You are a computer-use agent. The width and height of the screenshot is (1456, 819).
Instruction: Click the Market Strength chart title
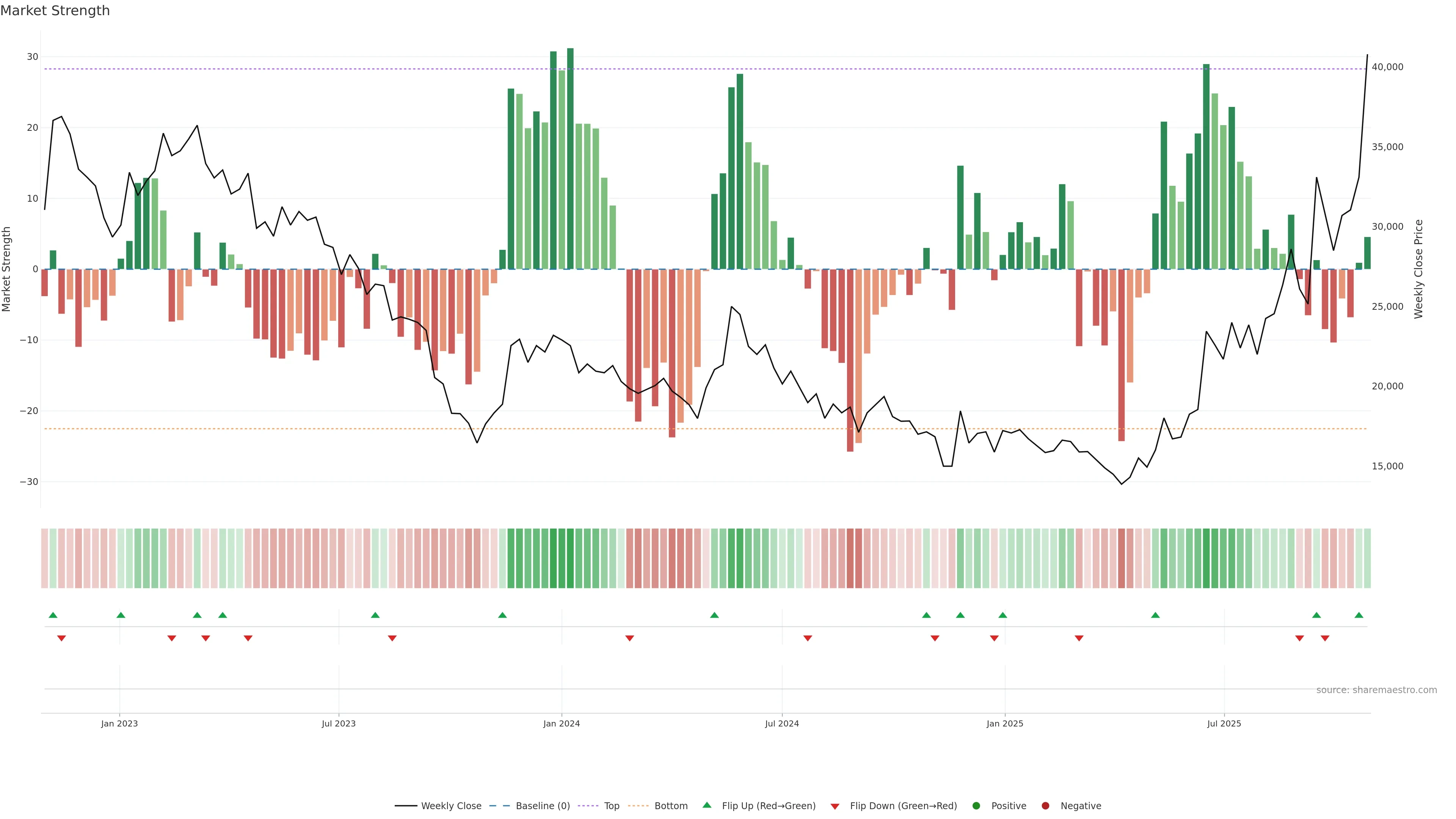[55, 11]
